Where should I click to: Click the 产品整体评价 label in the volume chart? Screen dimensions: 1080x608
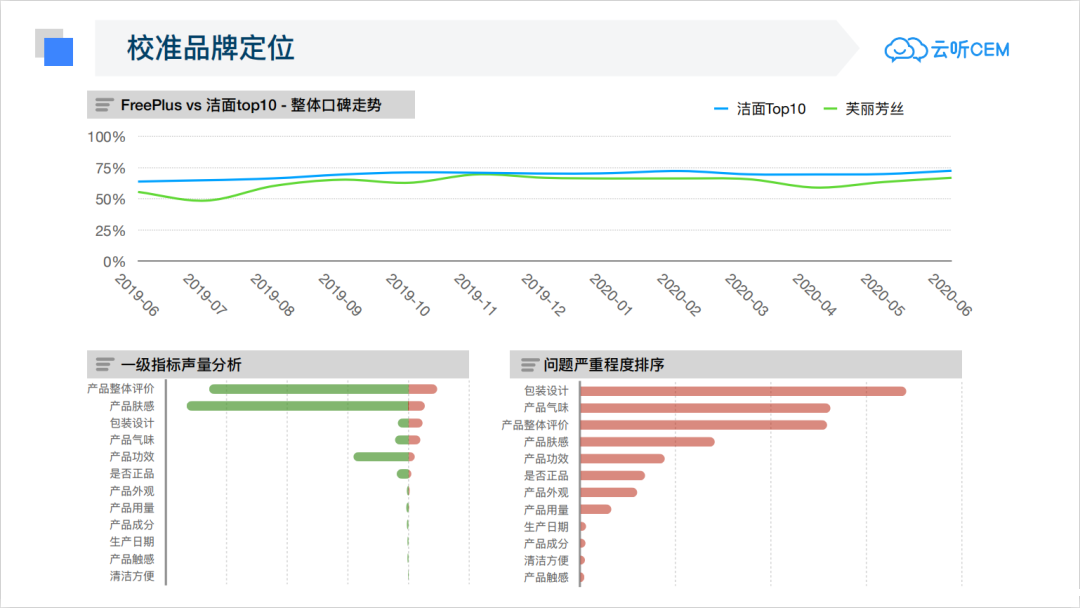121,389
